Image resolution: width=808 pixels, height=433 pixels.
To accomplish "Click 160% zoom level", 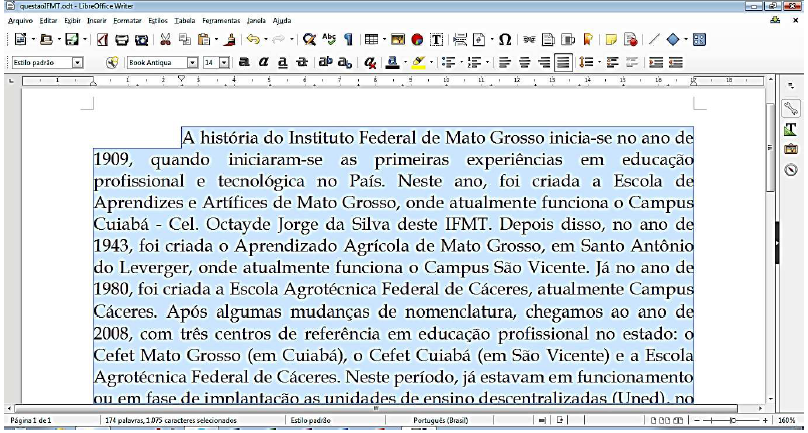I will 787,420.
